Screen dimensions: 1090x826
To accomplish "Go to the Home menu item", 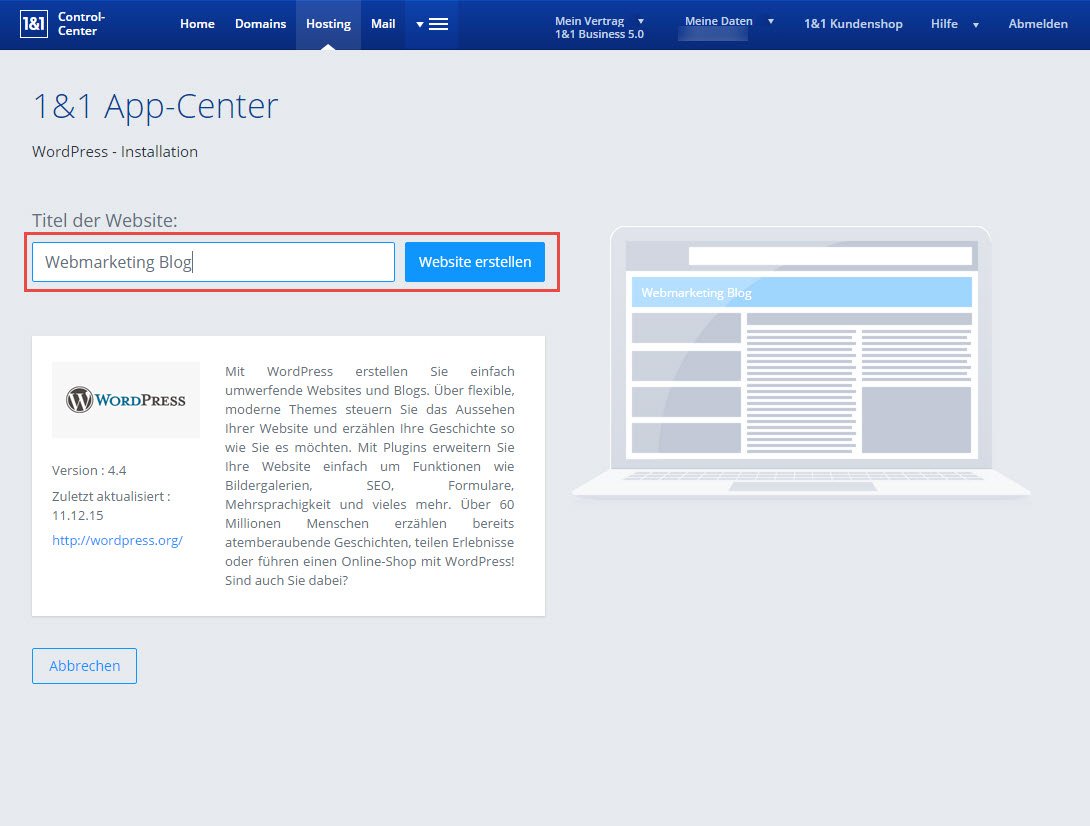I will click(x=197, y=24).
